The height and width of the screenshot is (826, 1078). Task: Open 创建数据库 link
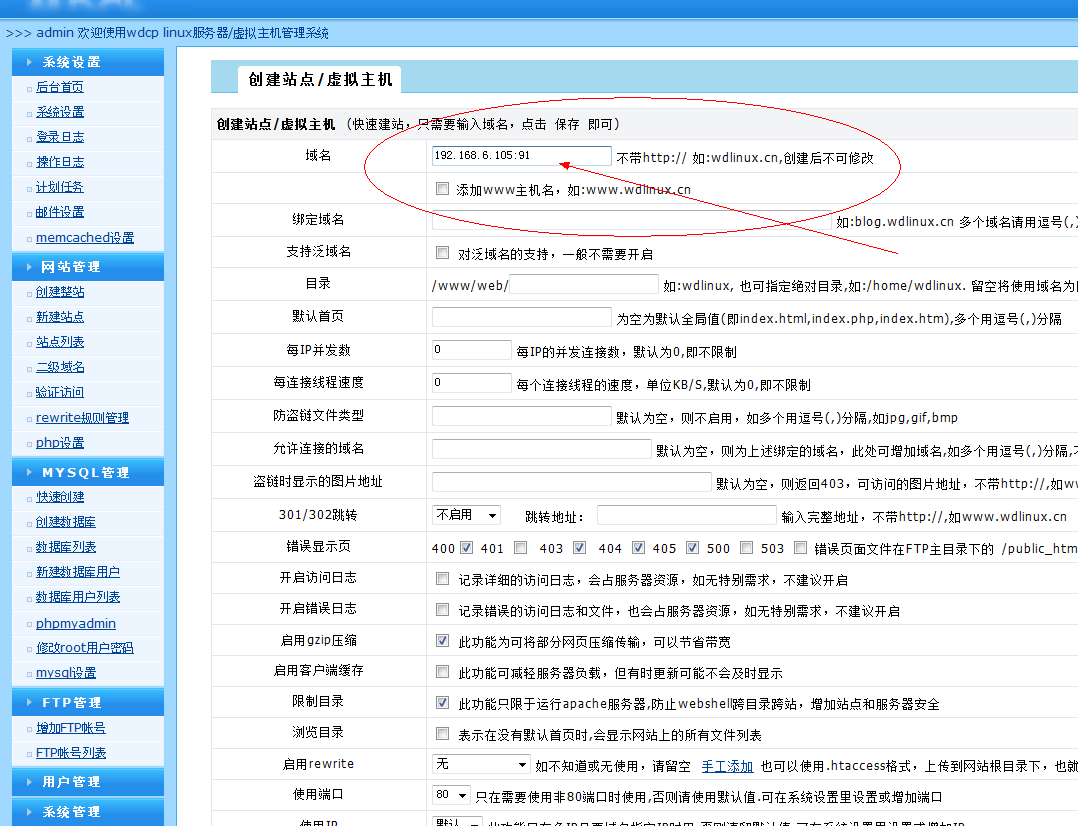[x=66, y=522]
